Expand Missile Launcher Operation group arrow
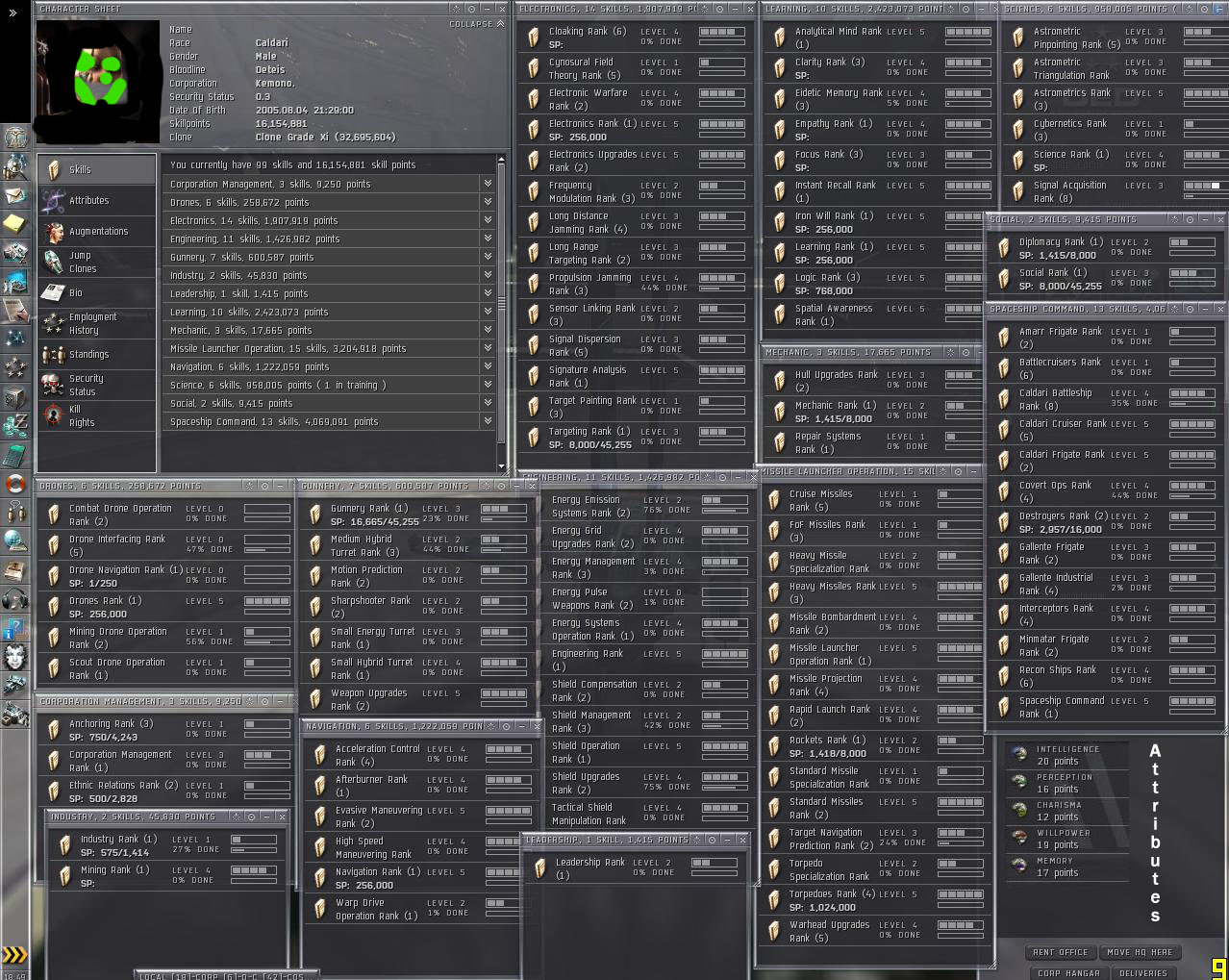Image resolution: width=1229 pixels, height=980 pixels. tap(489, 348)
